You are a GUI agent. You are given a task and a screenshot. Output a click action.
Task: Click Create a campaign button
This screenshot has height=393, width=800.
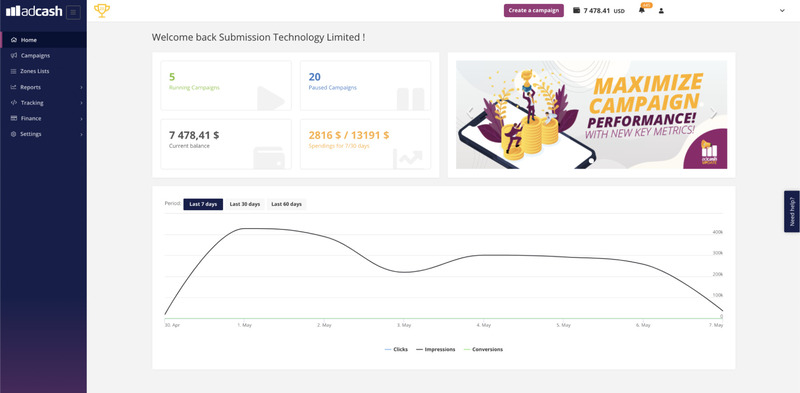tap(534, 11)
